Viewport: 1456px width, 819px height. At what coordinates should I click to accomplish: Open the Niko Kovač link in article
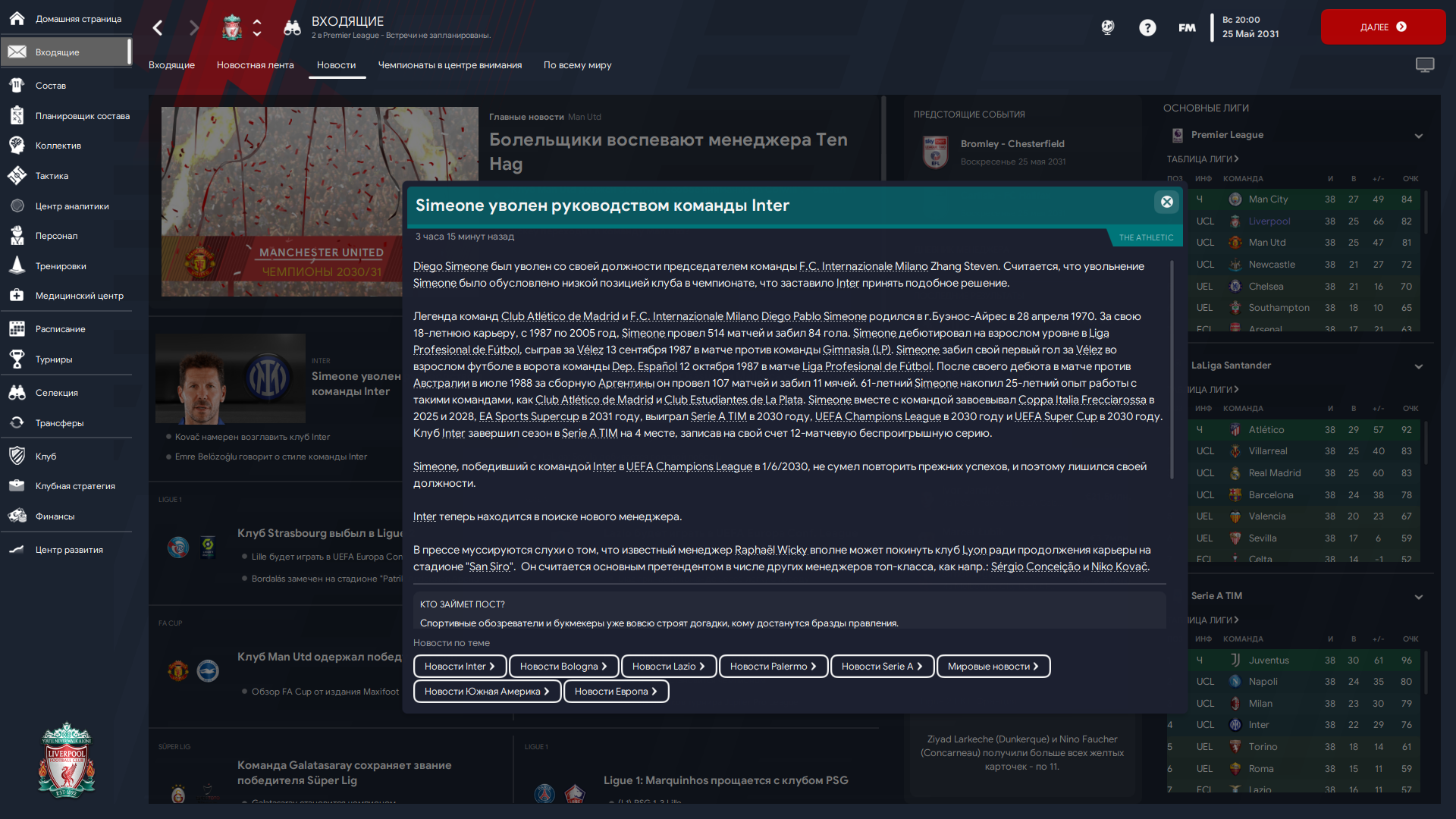[x=1119, y=566]
